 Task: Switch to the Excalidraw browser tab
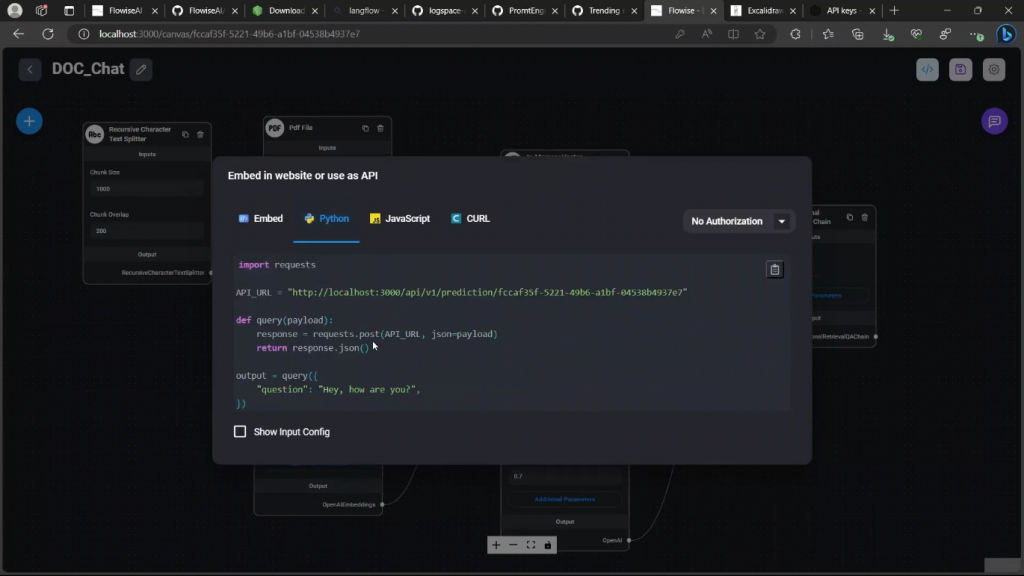pyautogui.click(x=762, y=10)
